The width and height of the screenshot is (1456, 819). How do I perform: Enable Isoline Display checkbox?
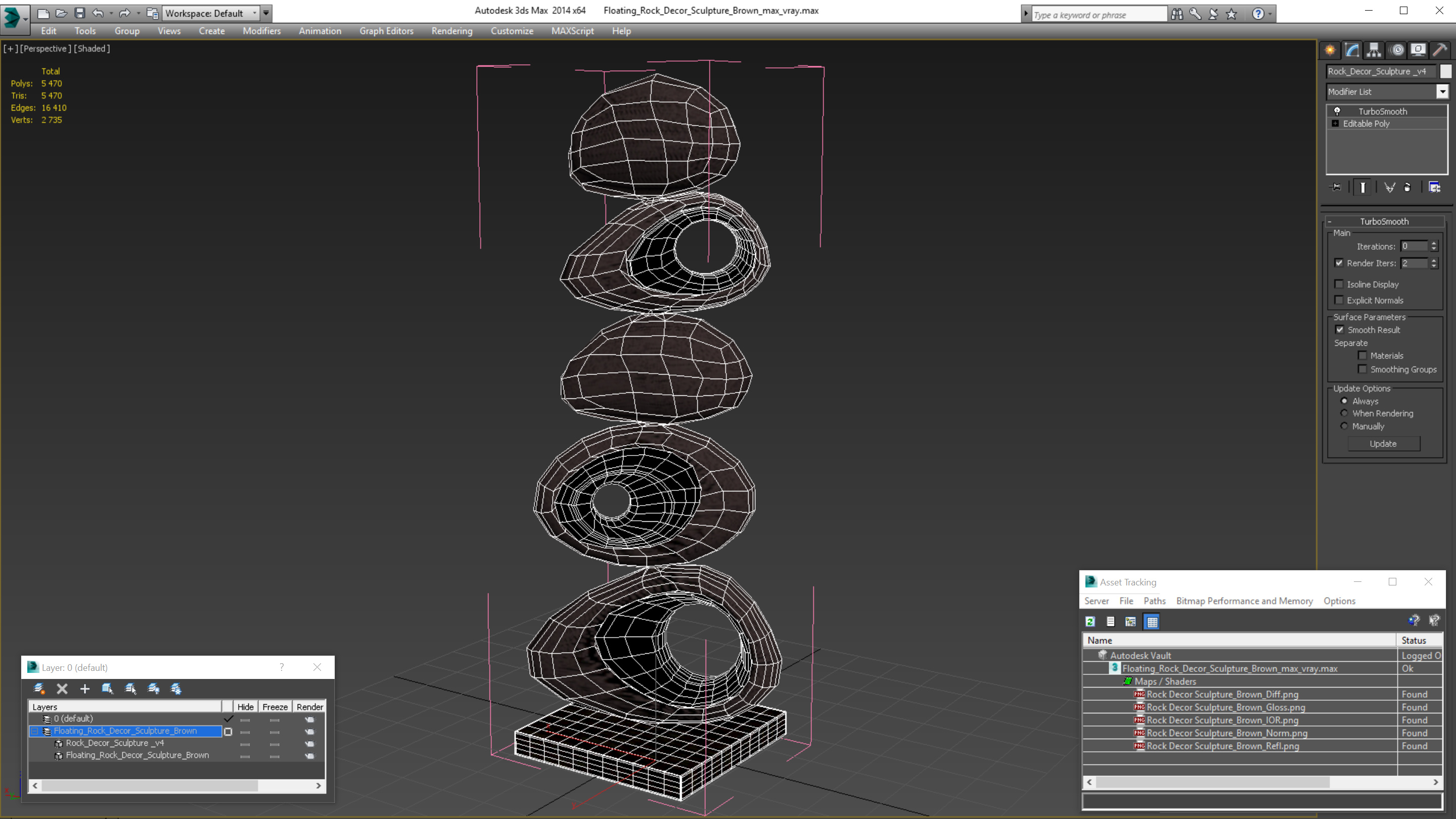[x=1338, y=284]
